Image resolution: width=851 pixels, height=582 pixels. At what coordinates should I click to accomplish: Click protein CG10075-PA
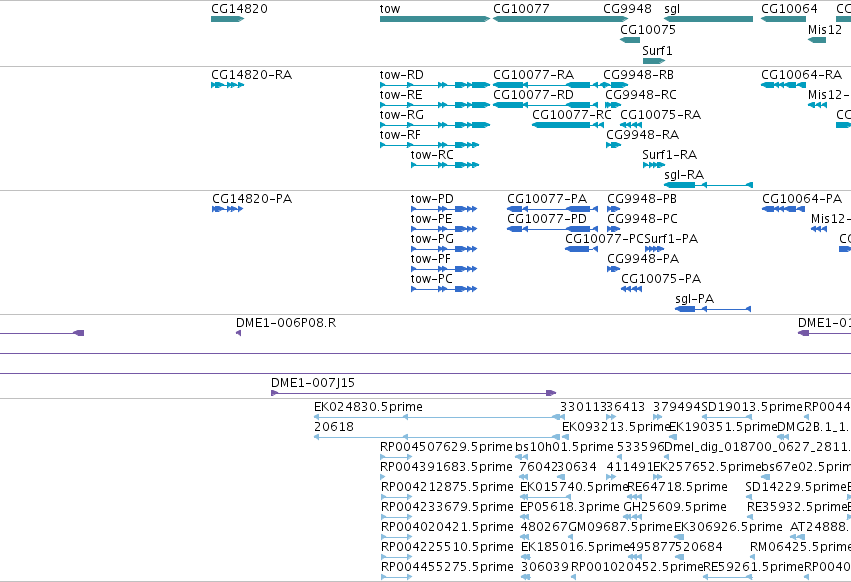click(x=631, y=289)
